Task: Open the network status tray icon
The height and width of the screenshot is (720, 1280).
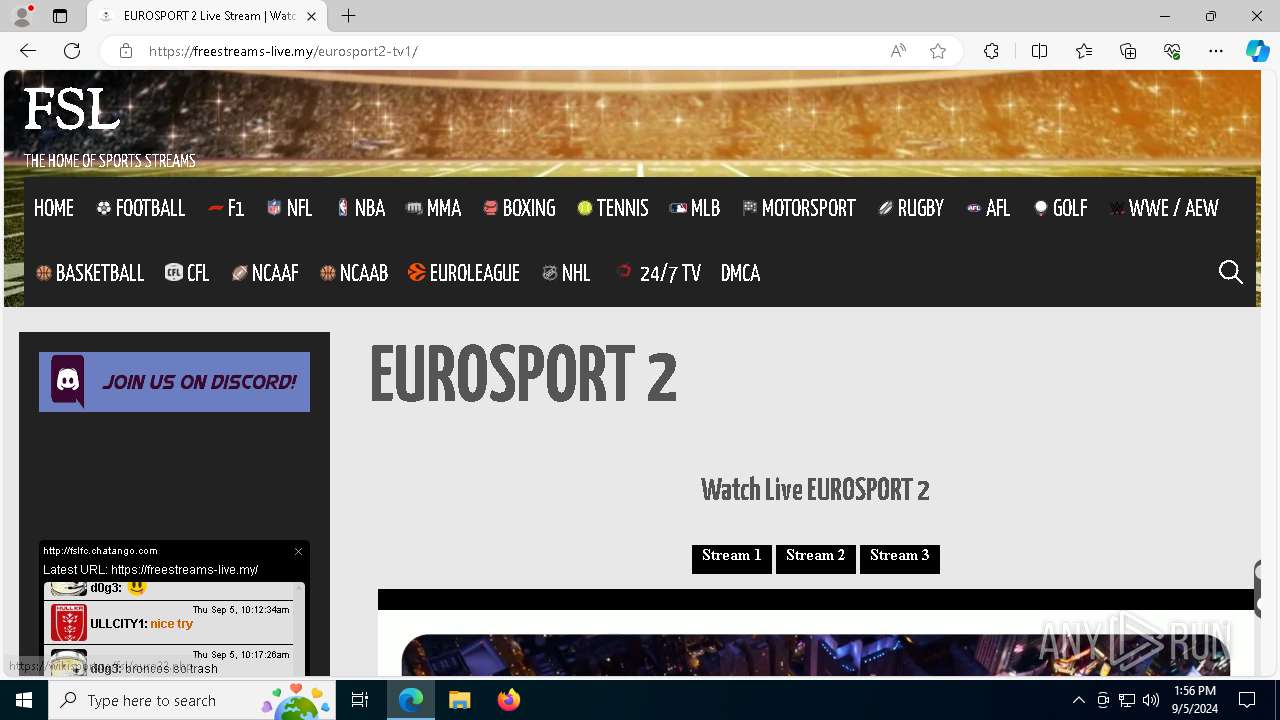Action: 1127,700
